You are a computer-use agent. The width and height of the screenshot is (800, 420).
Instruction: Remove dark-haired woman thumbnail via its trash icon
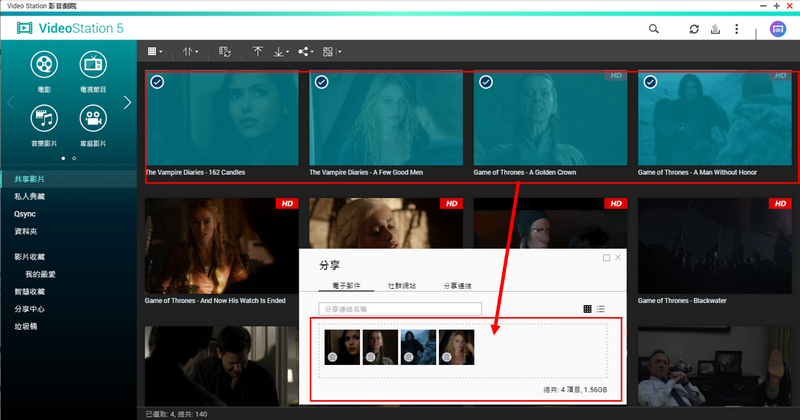click(333, 357)
